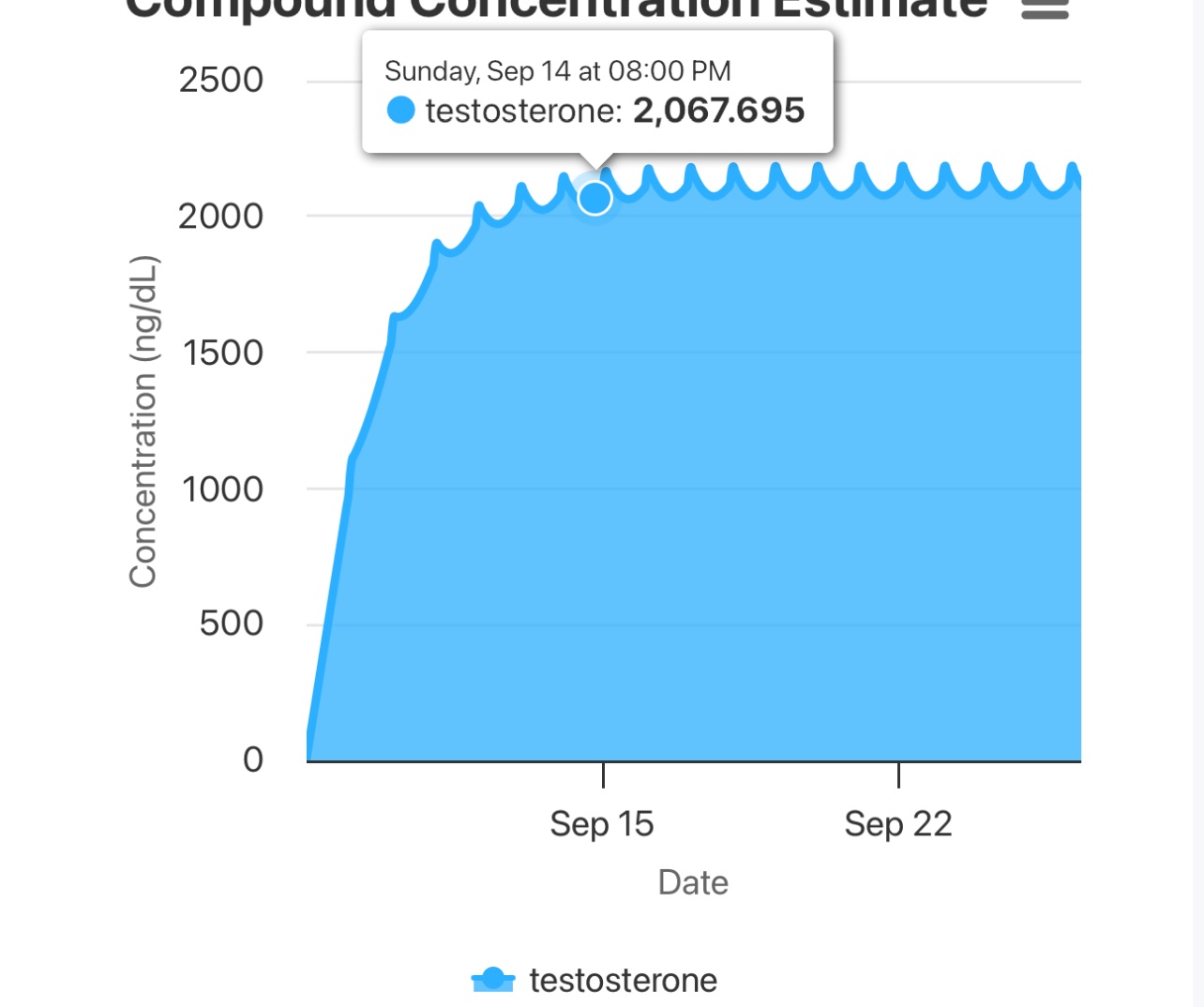Click the Compound Concentration Estimate chart title

(x=556, y=9)
